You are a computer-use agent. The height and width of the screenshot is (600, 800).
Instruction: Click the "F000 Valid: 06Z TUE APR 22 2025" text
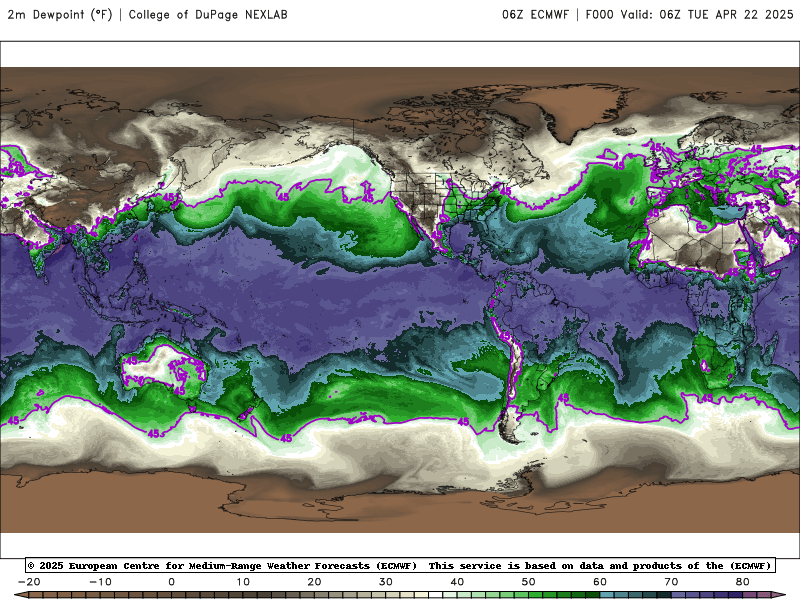[689, 14]
